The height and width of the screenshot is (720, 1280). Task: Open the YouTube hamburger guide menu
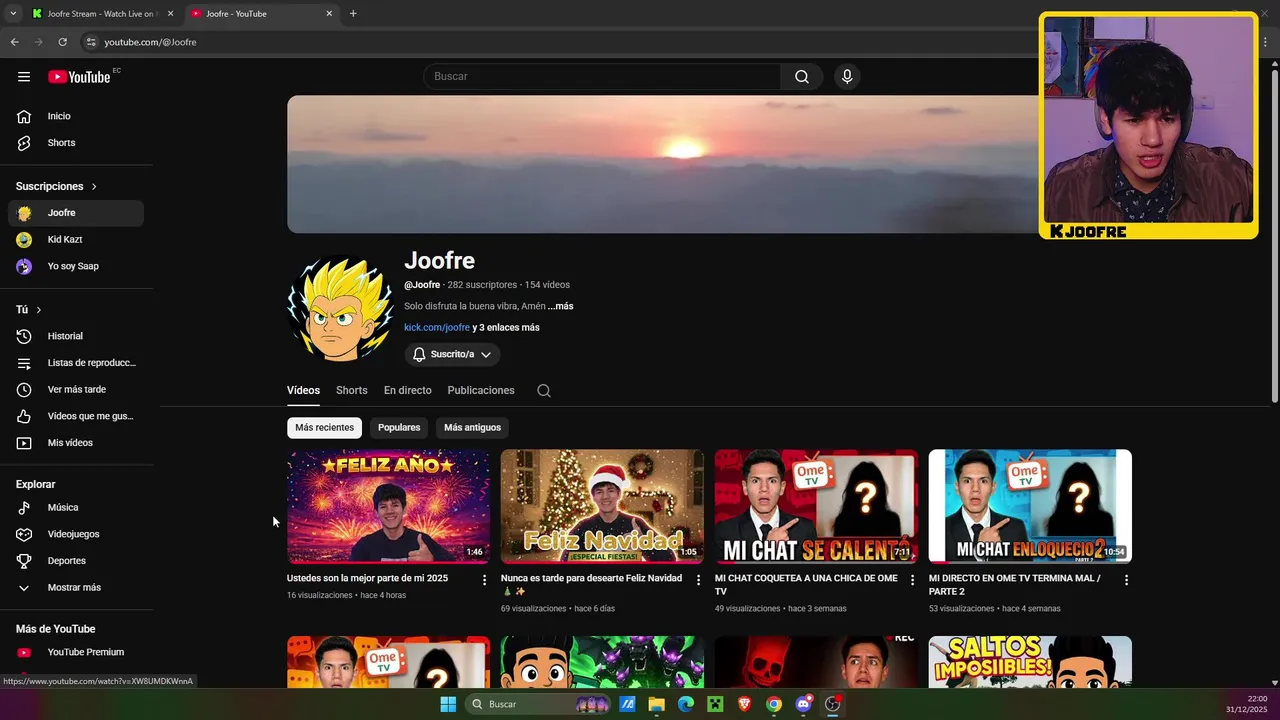24,77
